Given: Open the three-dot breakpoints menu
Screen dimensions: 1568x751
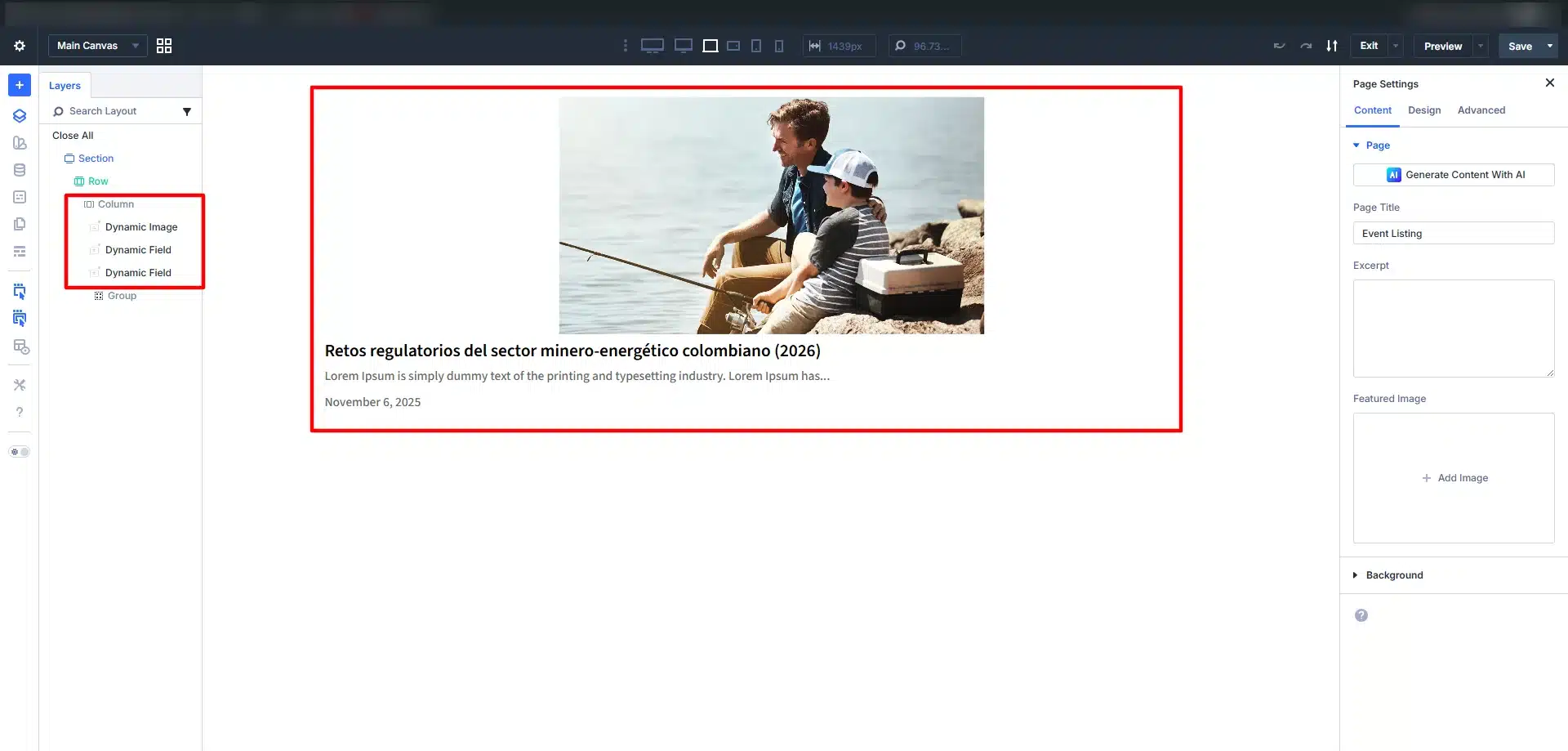Looking at the screenshot, I should [626, 46].
